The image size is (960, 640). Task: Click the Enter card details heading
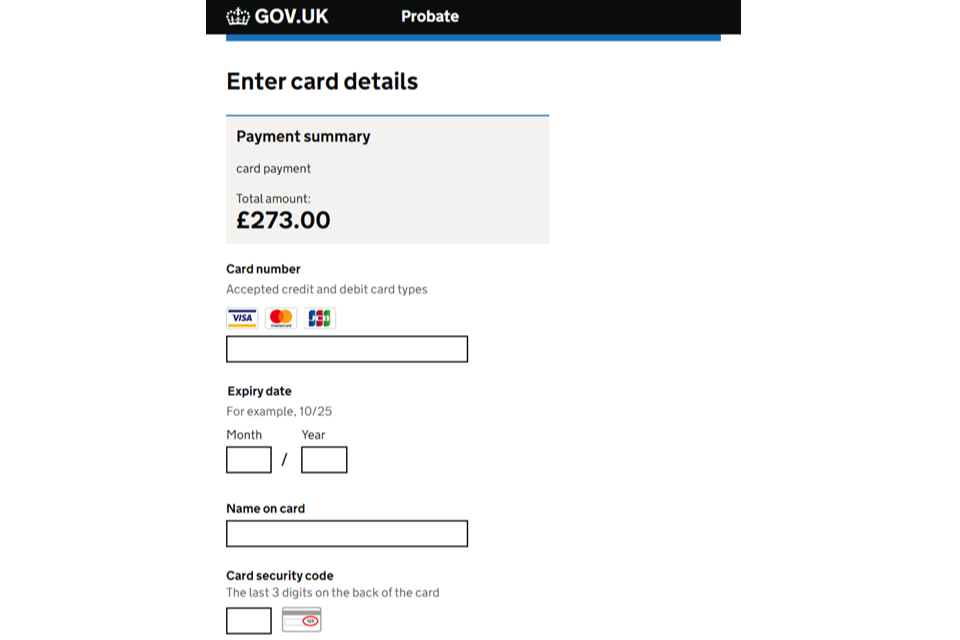[x=322, y=82]
